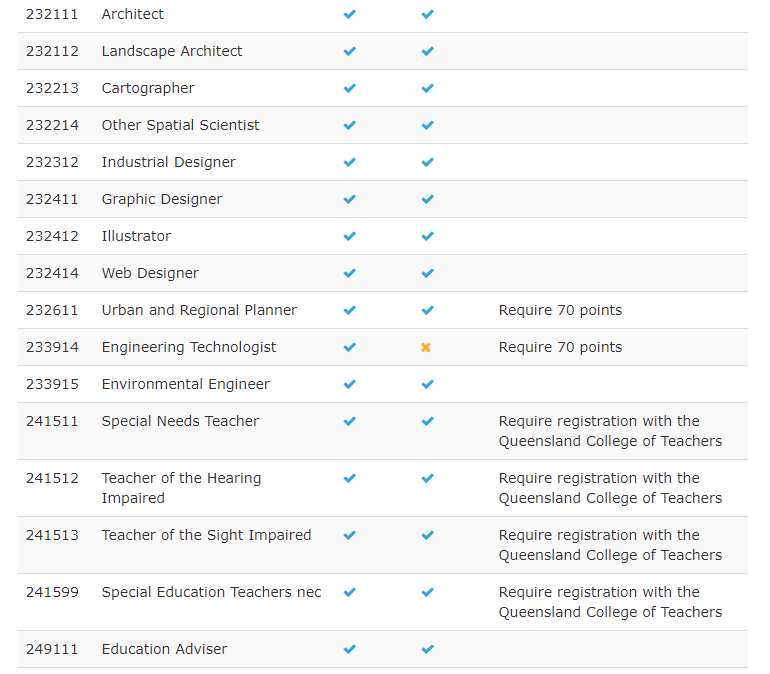The width and height of the screenshot is (770, 674).
Task: Click second checkmark in Education Adviser row
Action: [427, 650]
